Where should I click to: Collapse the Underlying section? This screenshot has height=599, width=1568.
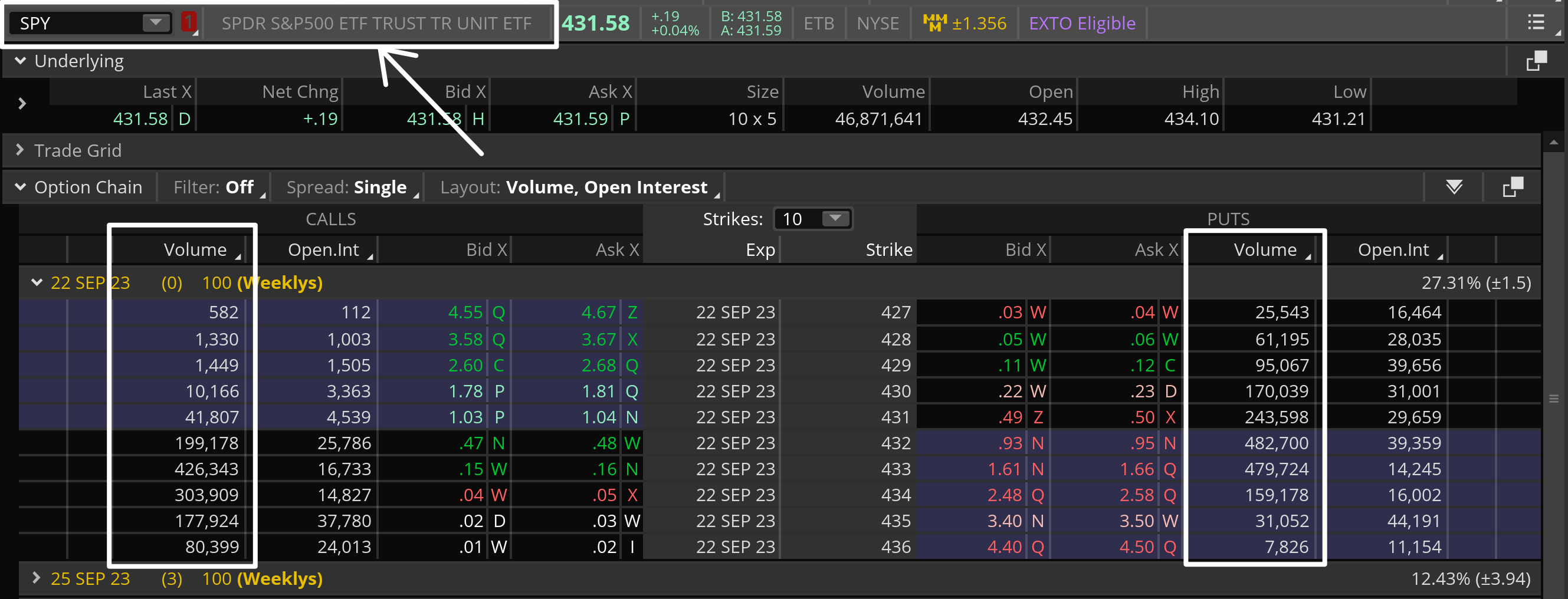[20, 61]
